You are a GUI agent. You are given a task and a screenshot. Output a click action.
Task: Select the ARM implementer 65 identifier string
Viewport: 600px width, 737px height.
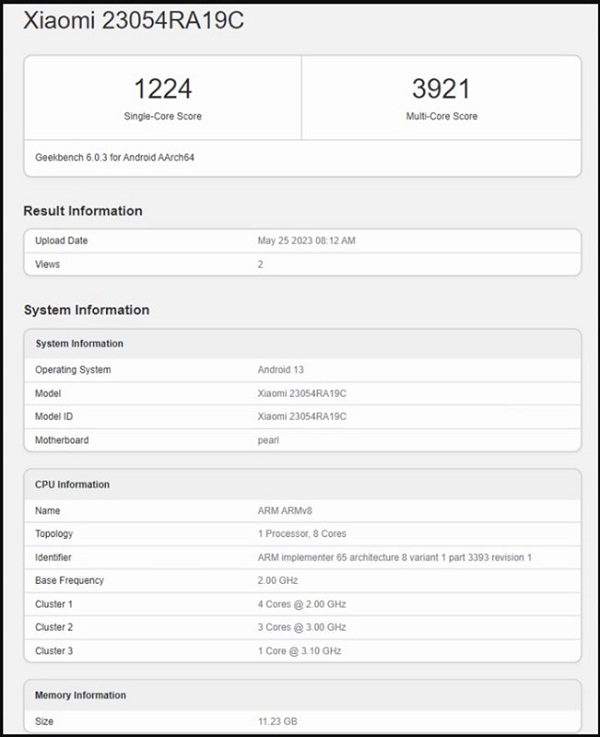click(395, 557)
